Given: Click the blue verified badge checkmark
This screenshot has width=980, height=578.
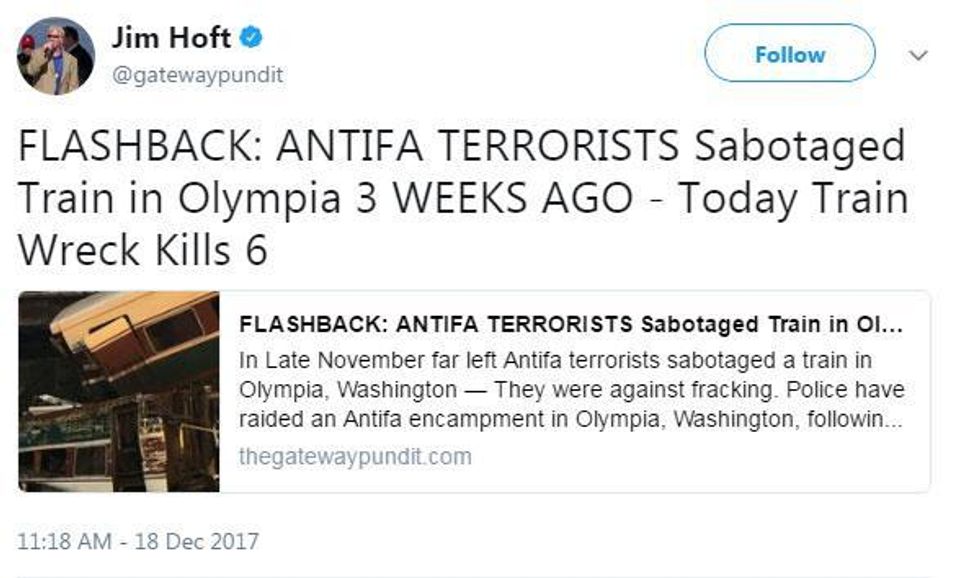Looking at the screenshot, I should click(251, 37).
